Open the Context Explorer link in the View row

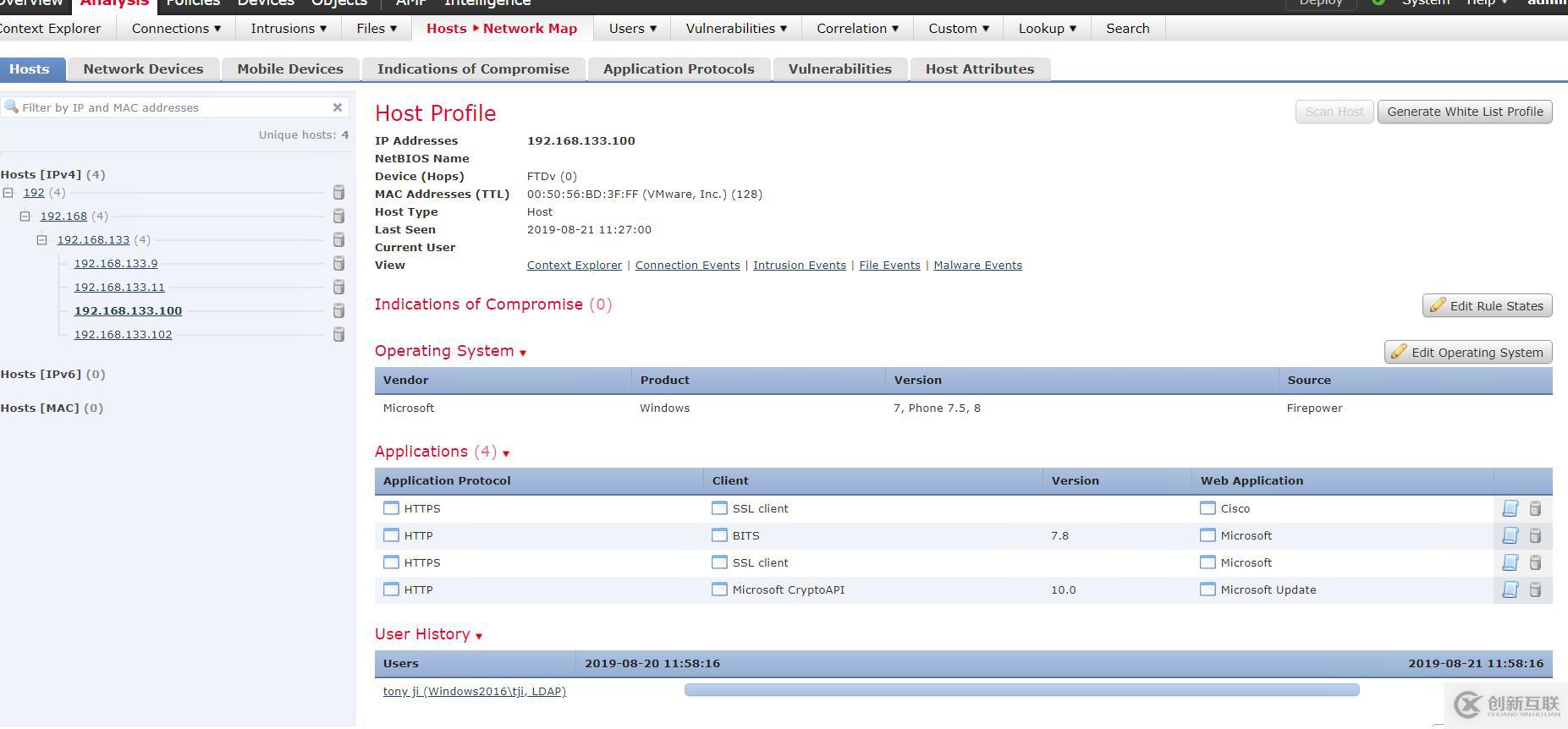coord(575,265)
